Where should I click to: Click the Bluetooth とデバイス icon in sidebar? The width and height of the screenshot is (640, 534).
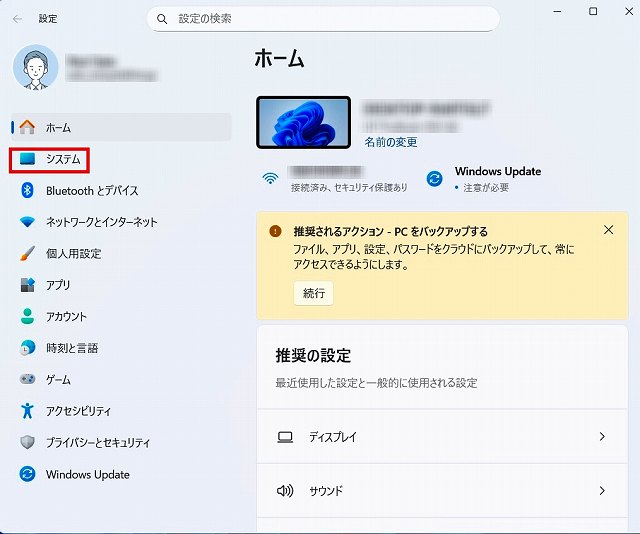click(28, 190)
